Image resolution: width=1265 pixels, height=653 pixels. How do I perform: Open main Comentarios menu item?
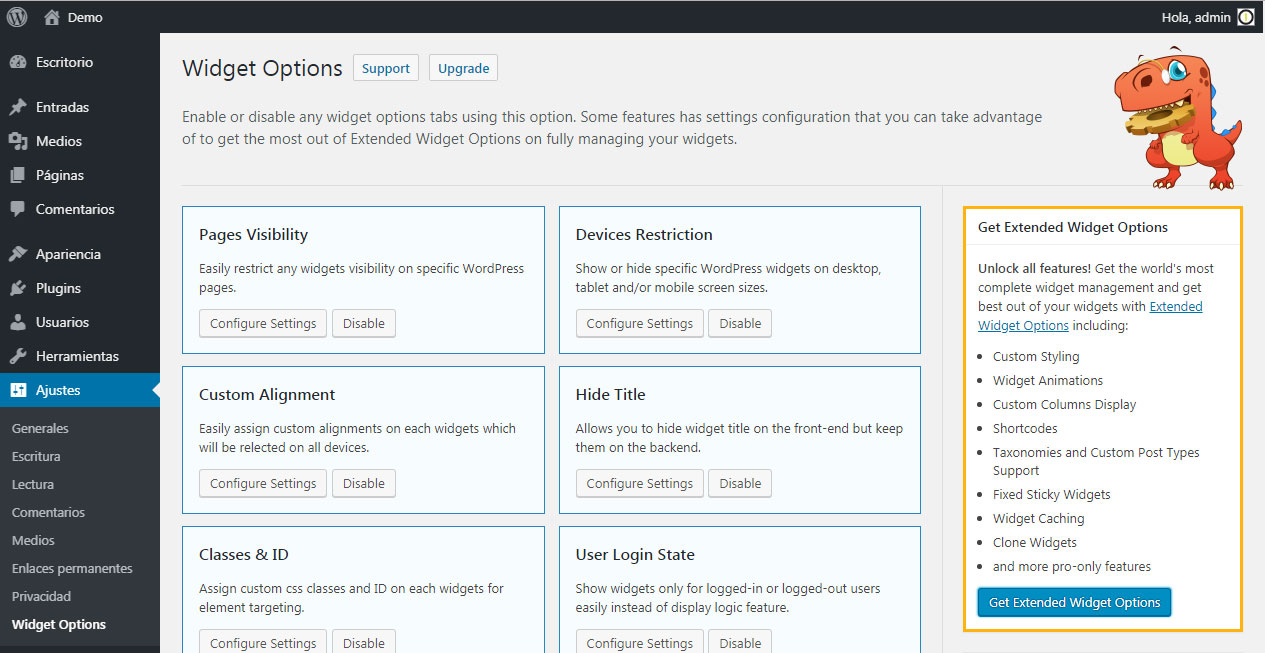pyautogui.click(x=80, y=209)
